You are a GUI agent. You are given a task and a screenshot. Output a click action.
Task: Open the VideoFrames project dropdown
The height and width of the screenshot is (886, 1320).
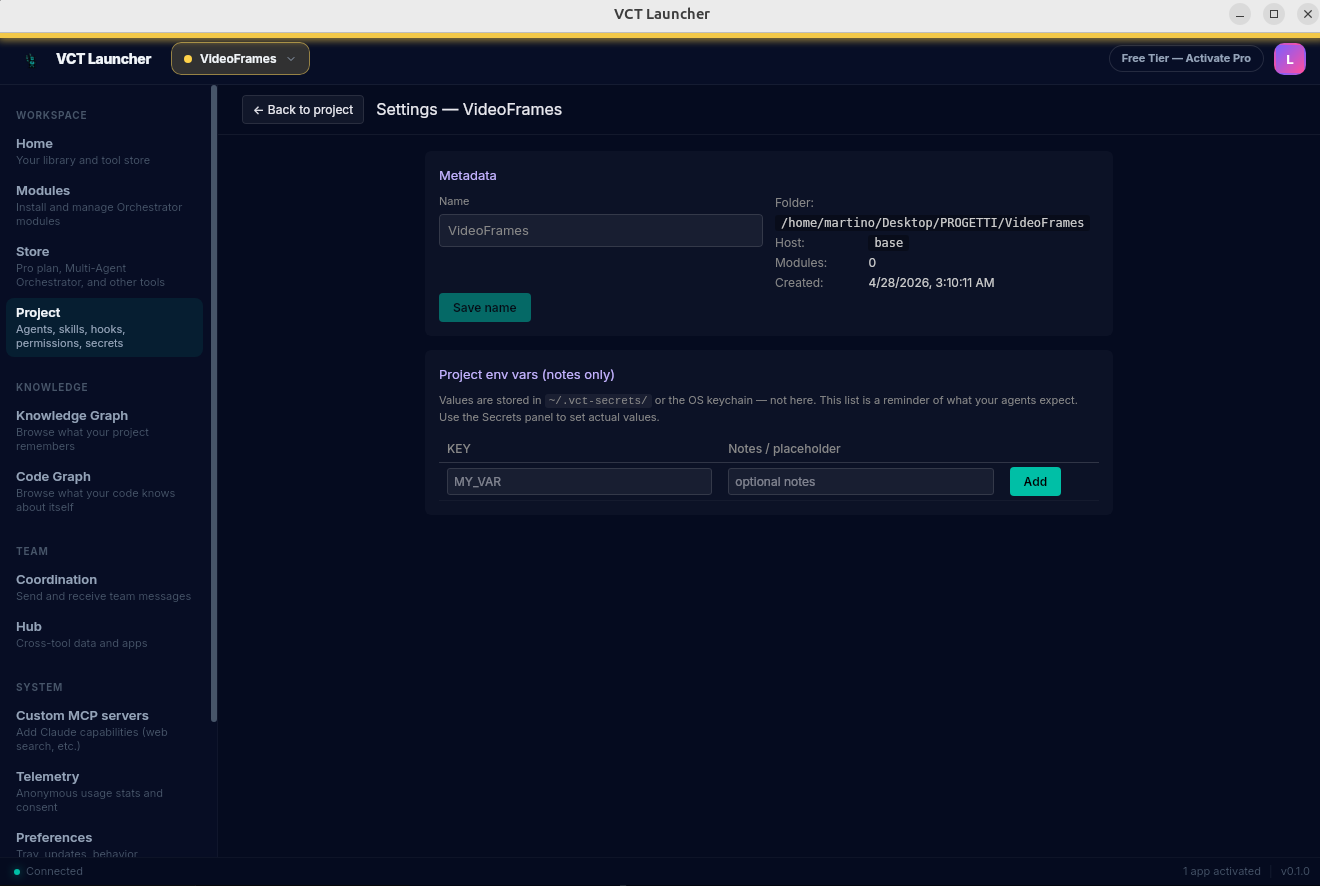point(240,59)
